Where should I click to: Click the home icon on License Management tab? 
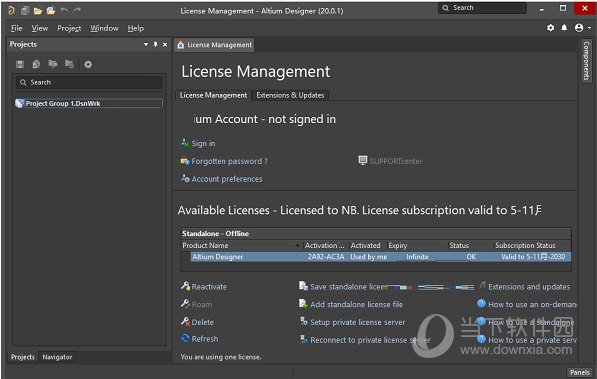pyautogui.click(x=181, y=45)
